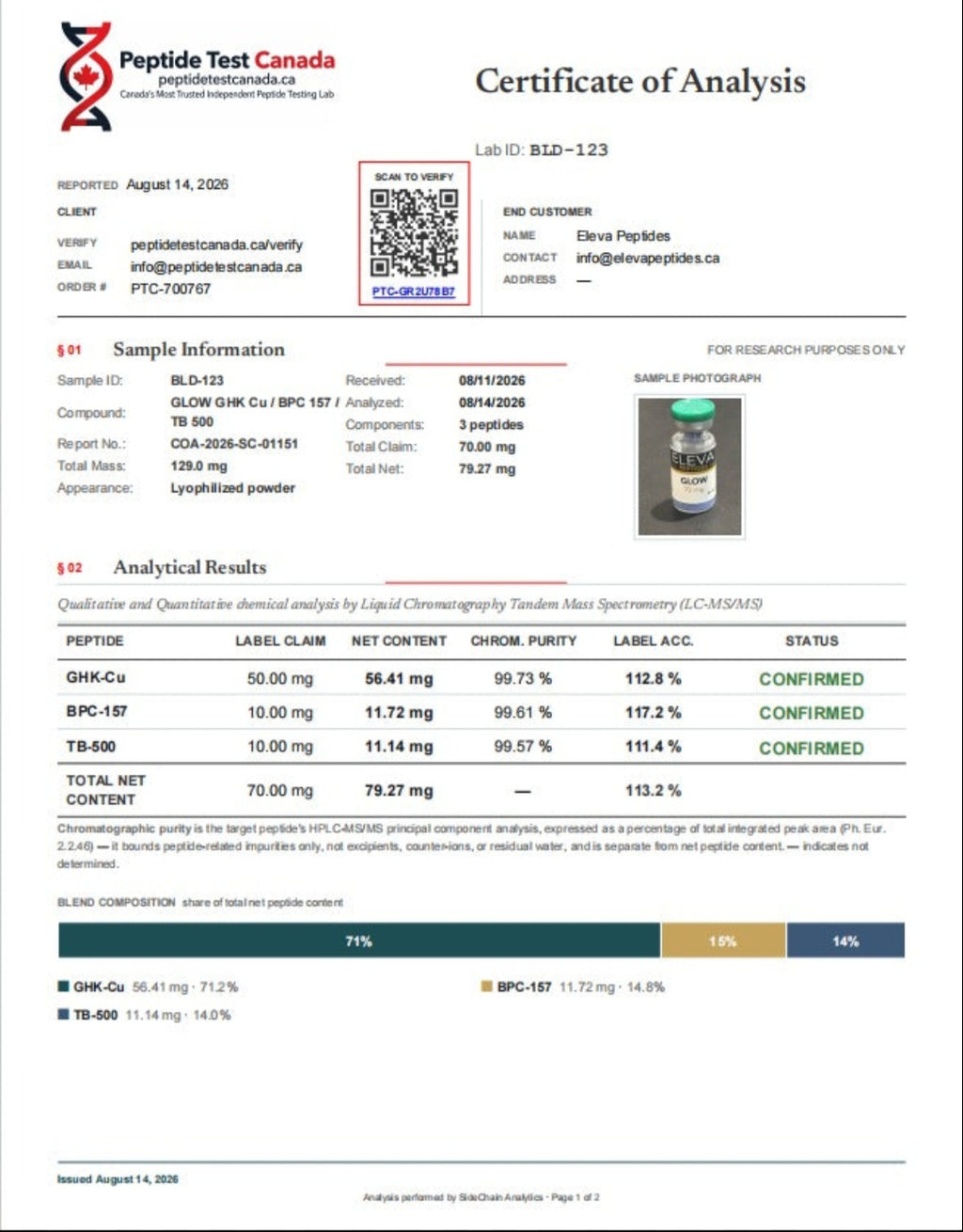Click GHK-Cu net content 56.41 mg

[x=399, y=678]
